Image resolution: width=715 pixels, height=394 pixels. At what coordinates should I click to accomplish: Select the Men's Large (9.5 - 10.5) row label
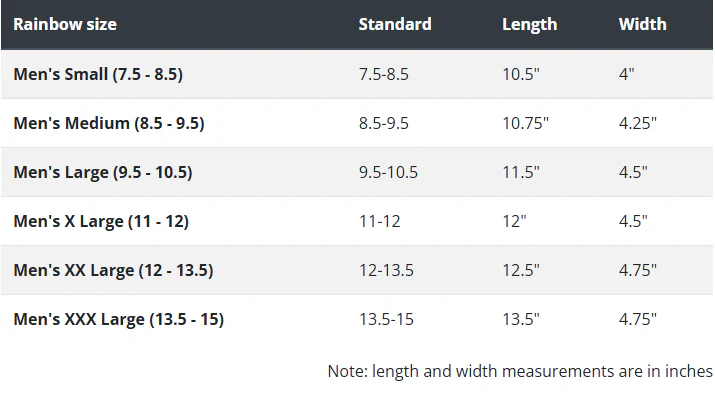click(103, 172)
